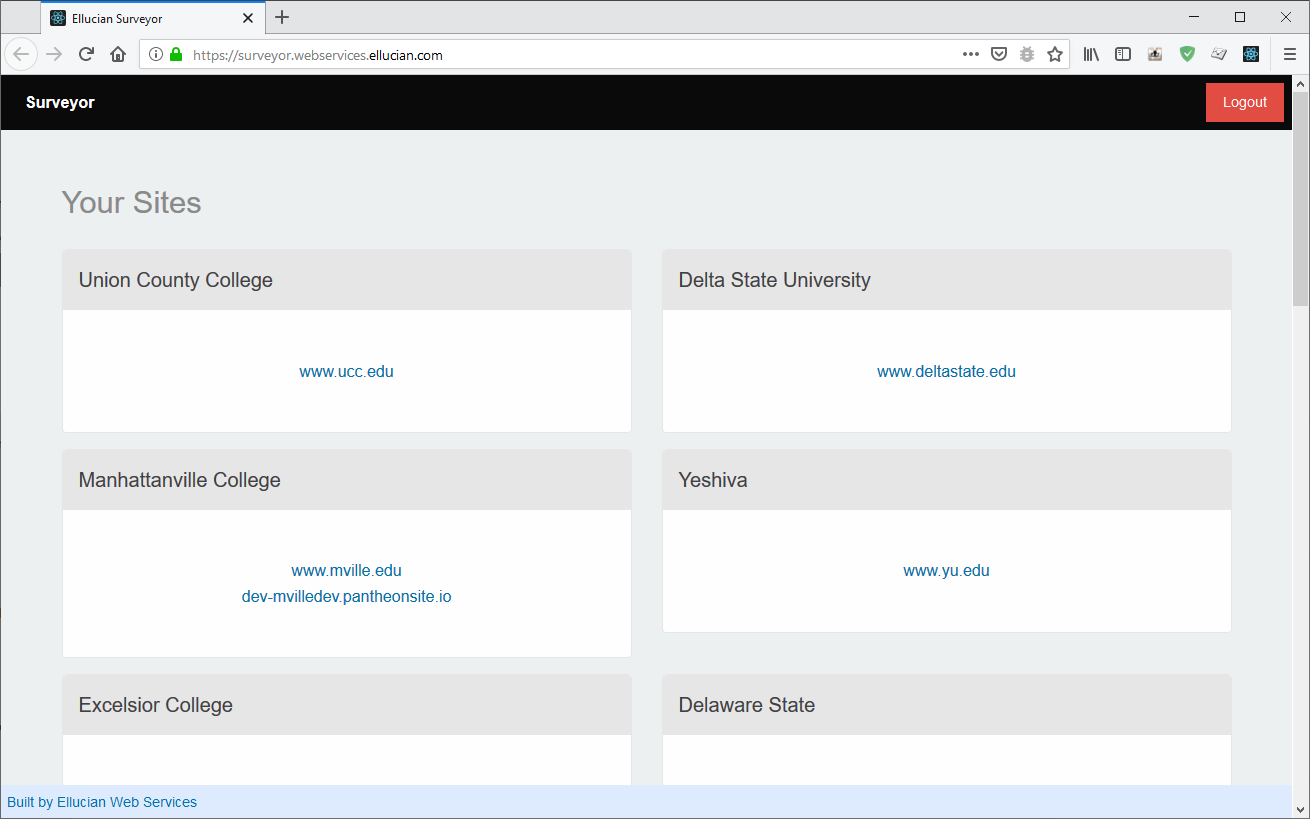
Task: Click the Excelsior College card header
Action: pos(346,705)
